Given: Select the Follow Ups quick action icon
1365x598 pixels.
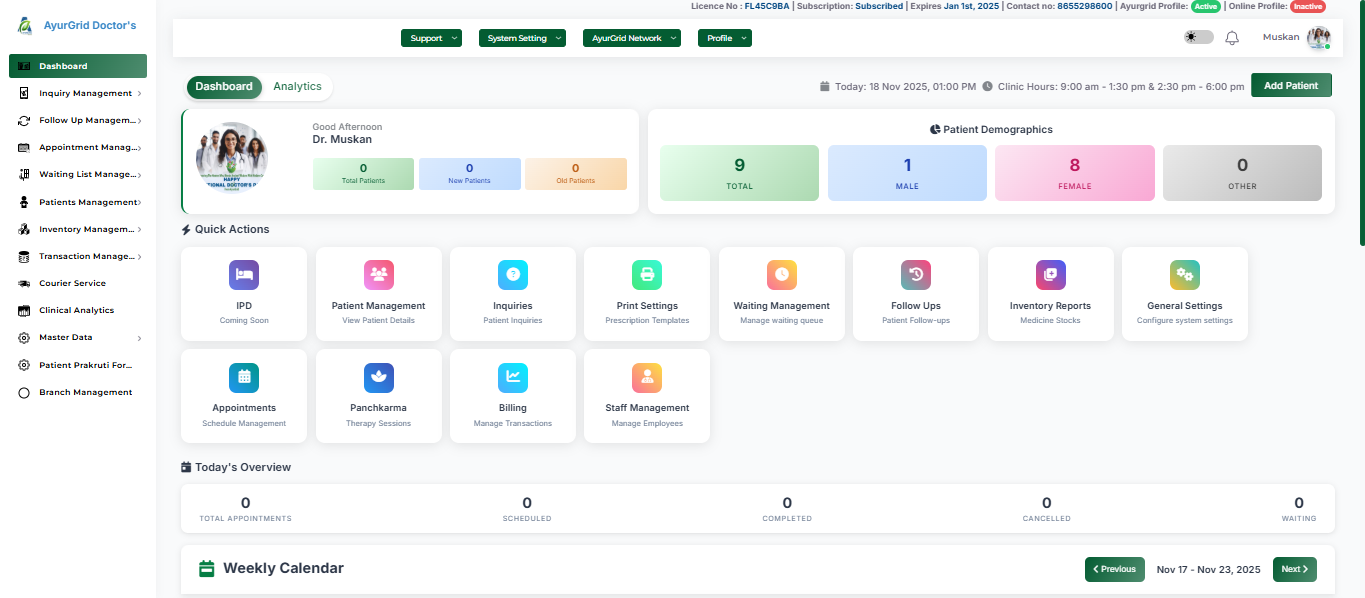Looking at the screenshot, I should [x=915, y=274].
